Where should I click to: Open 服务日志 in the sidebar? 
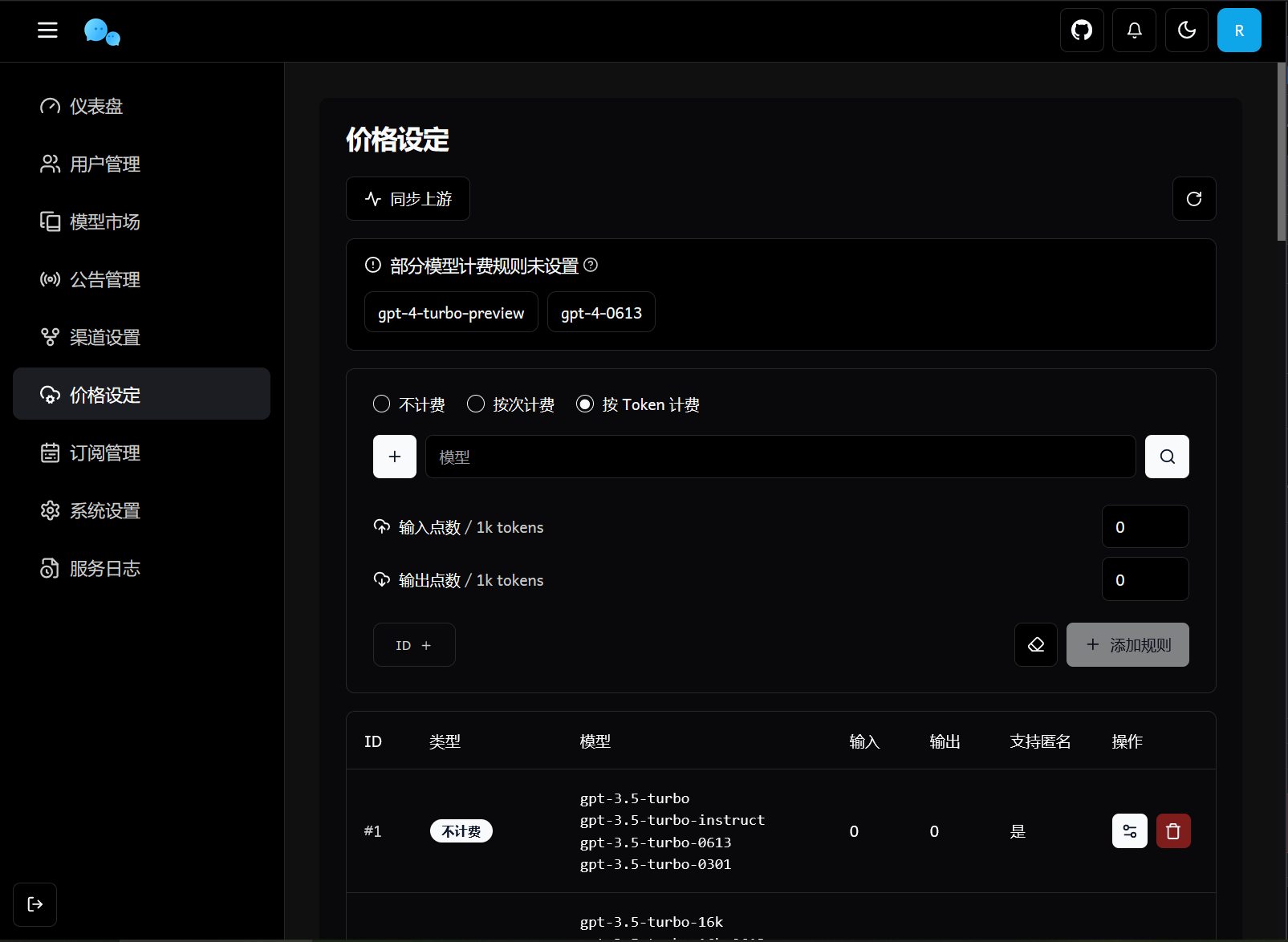(141, 568)
